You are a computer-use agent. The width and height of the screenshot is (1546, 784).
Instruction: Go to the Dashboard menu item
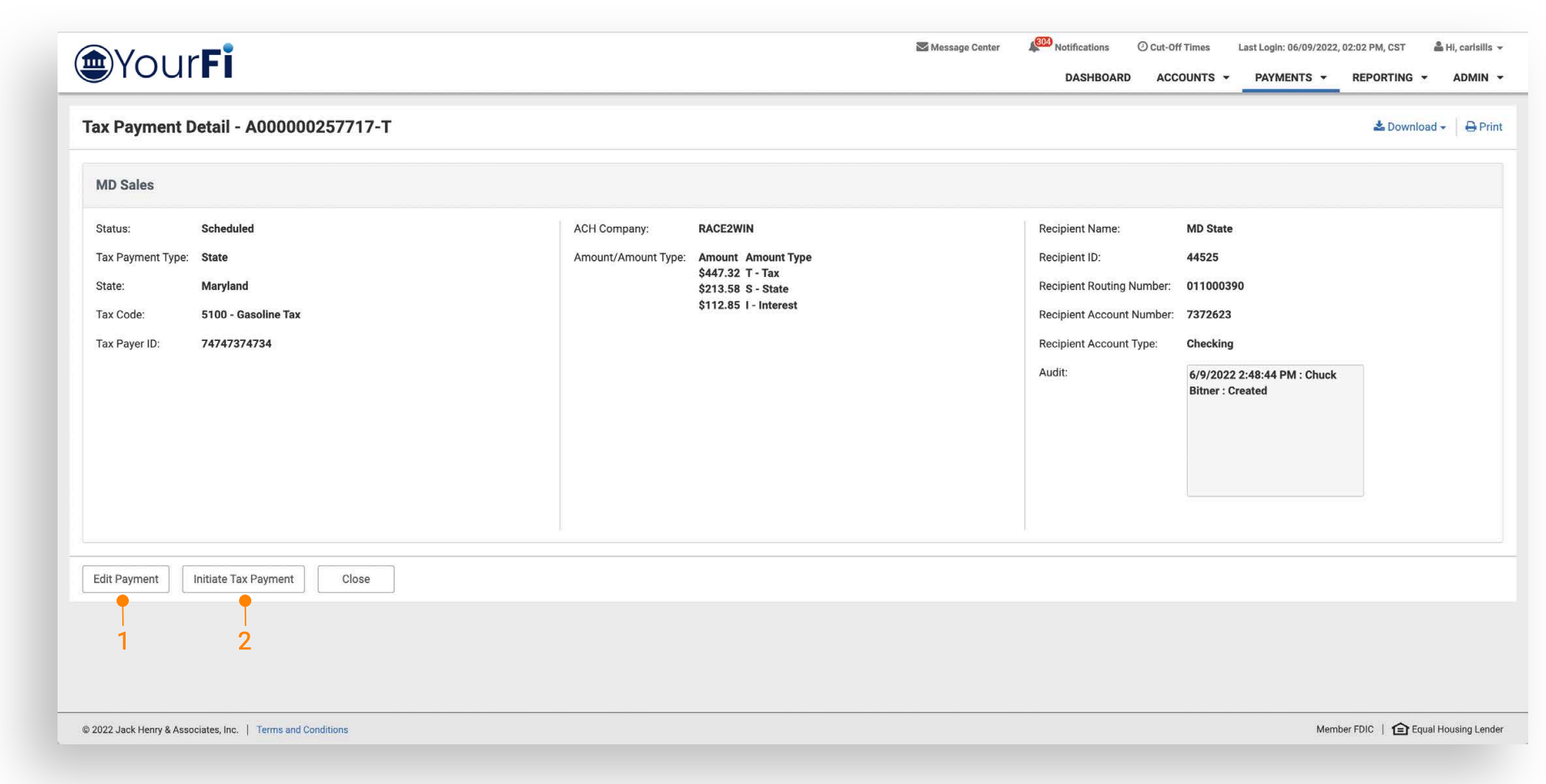[1097, 78]
